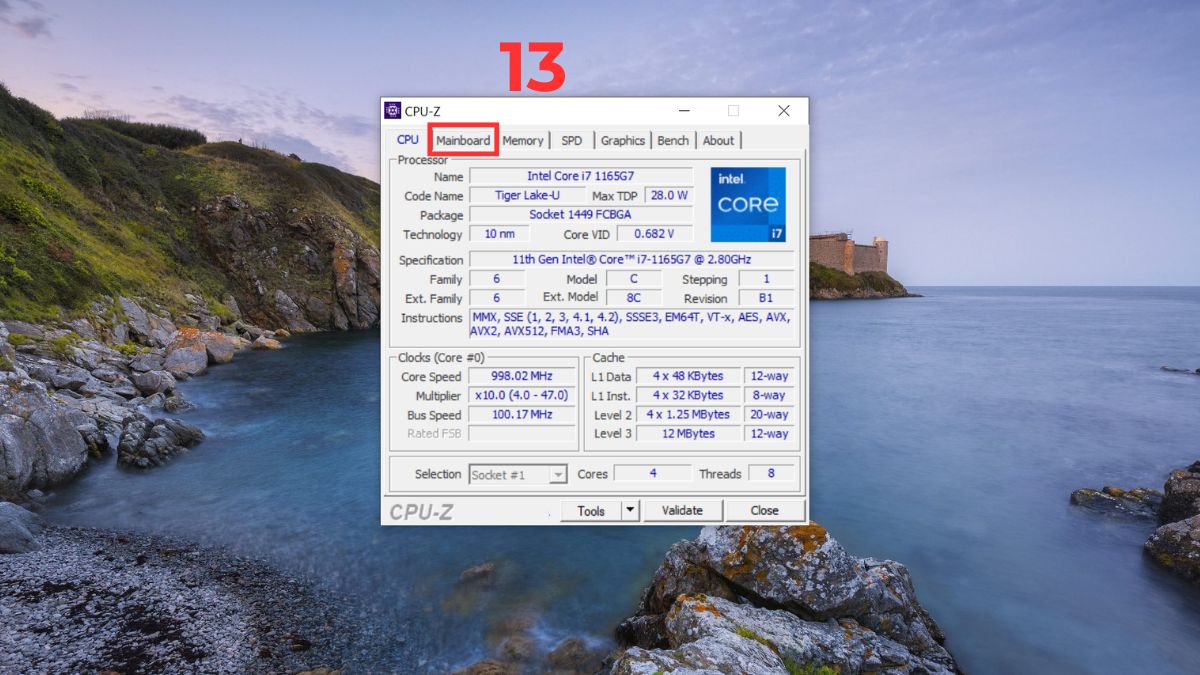Click the Intel Core i7 logo badge

click(x=748, y=205)
